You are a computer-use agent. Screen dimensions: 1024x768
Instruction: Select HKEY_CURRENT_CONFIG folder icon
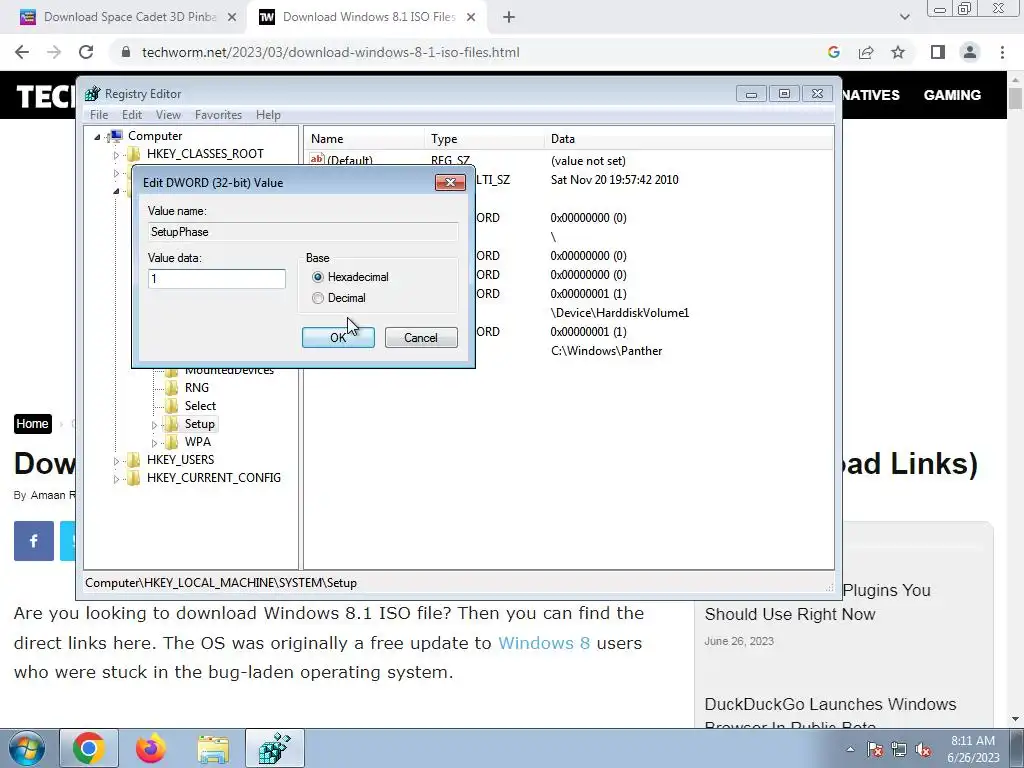pos(133,477)
